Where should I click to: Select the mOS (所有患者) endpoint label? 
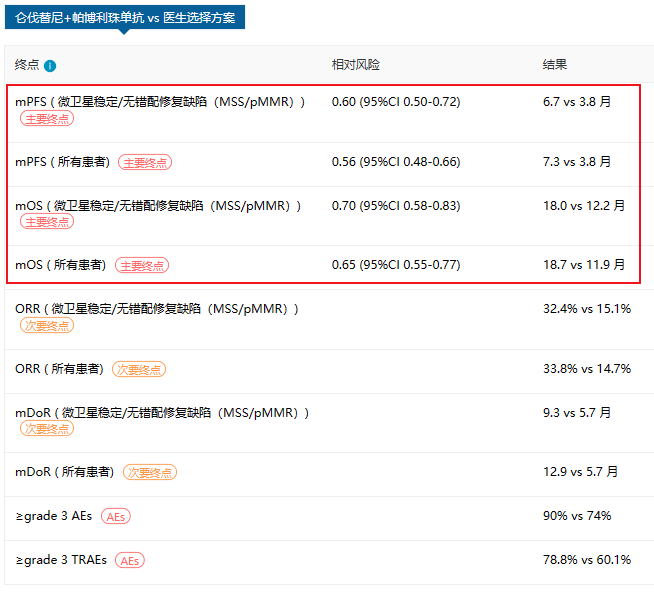point(61,266)
